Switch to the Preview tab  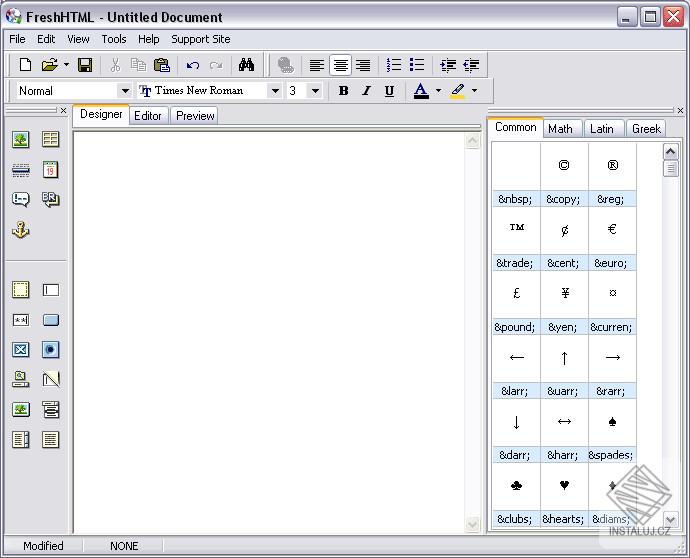pyautogui.click(x=195, y=116)
